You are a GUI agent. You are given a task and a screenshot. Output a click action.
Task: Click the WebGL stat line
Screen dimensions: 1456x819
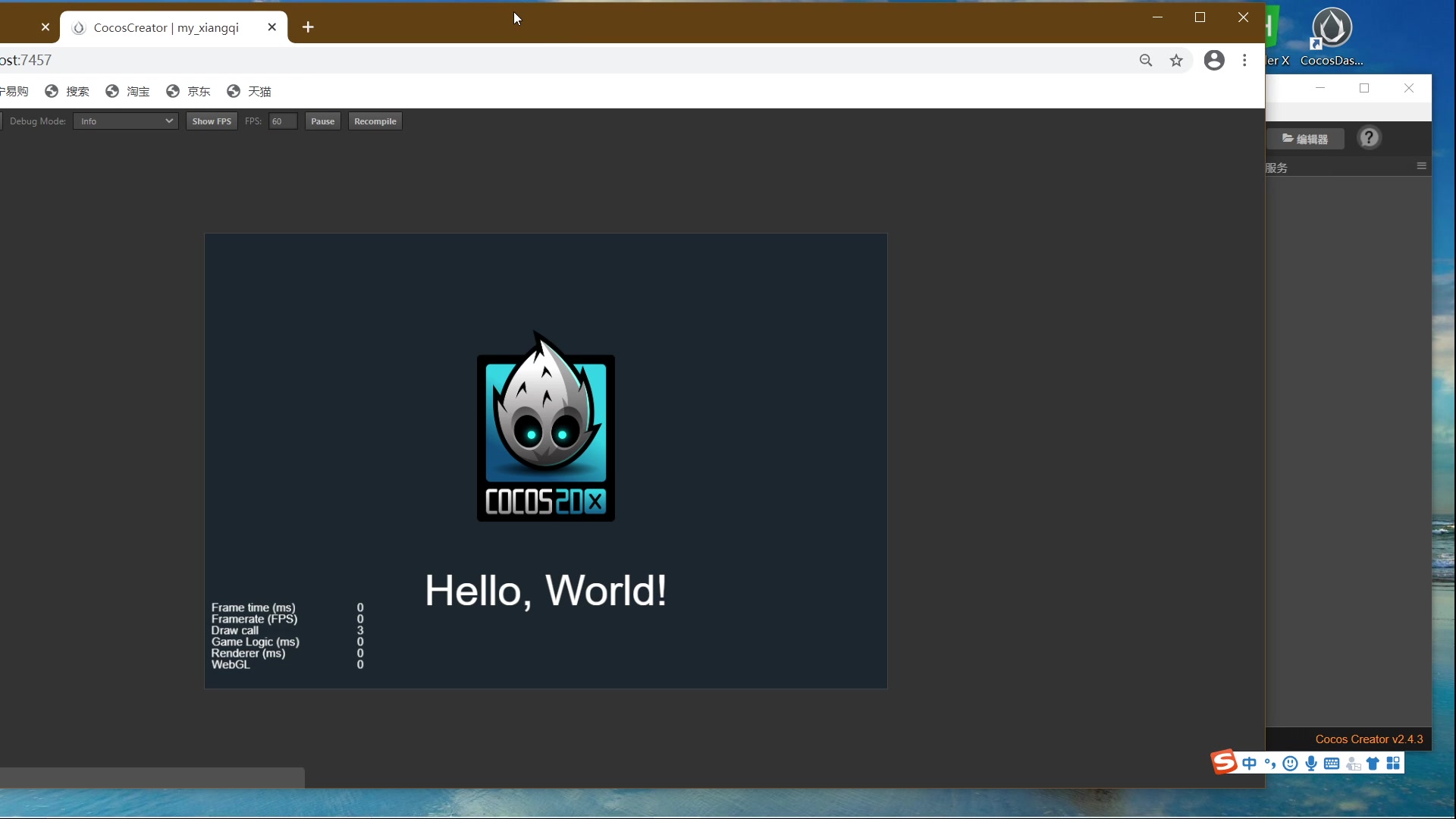[287, 664]
